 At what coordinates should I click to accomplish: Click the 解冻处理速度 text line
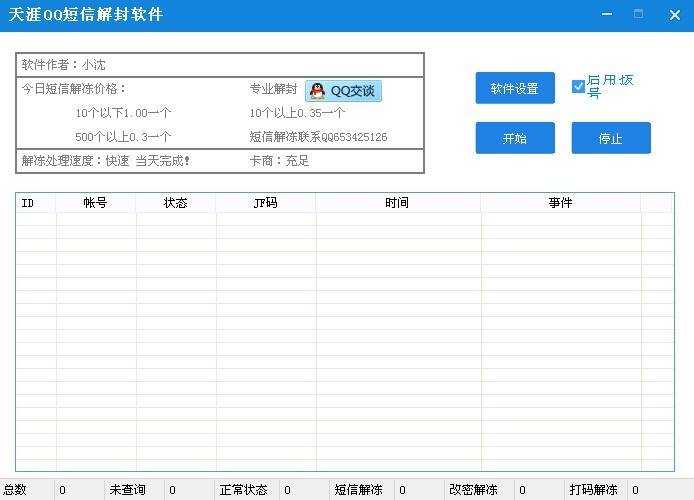pos(106,161)
